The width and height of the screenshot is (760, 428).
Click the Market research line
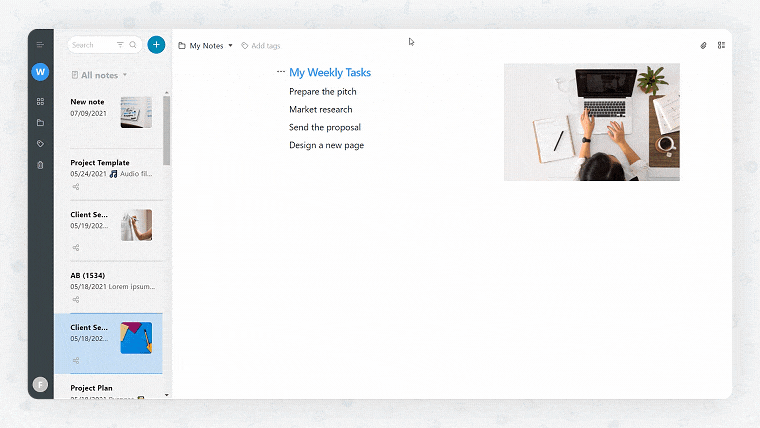coord(320,110)
